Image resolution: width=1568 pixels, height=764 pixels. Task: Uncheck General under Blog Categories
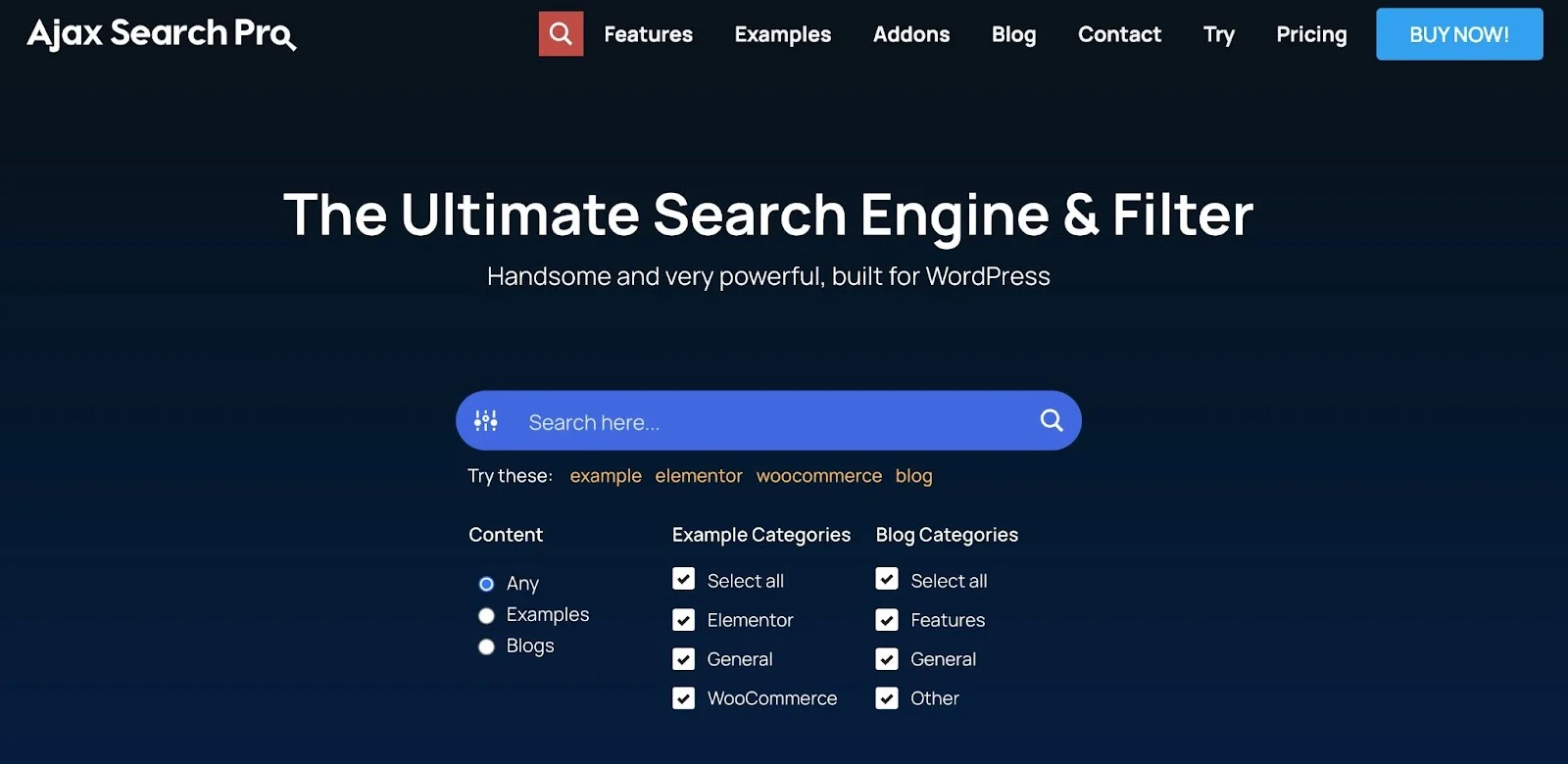(887, 659)
